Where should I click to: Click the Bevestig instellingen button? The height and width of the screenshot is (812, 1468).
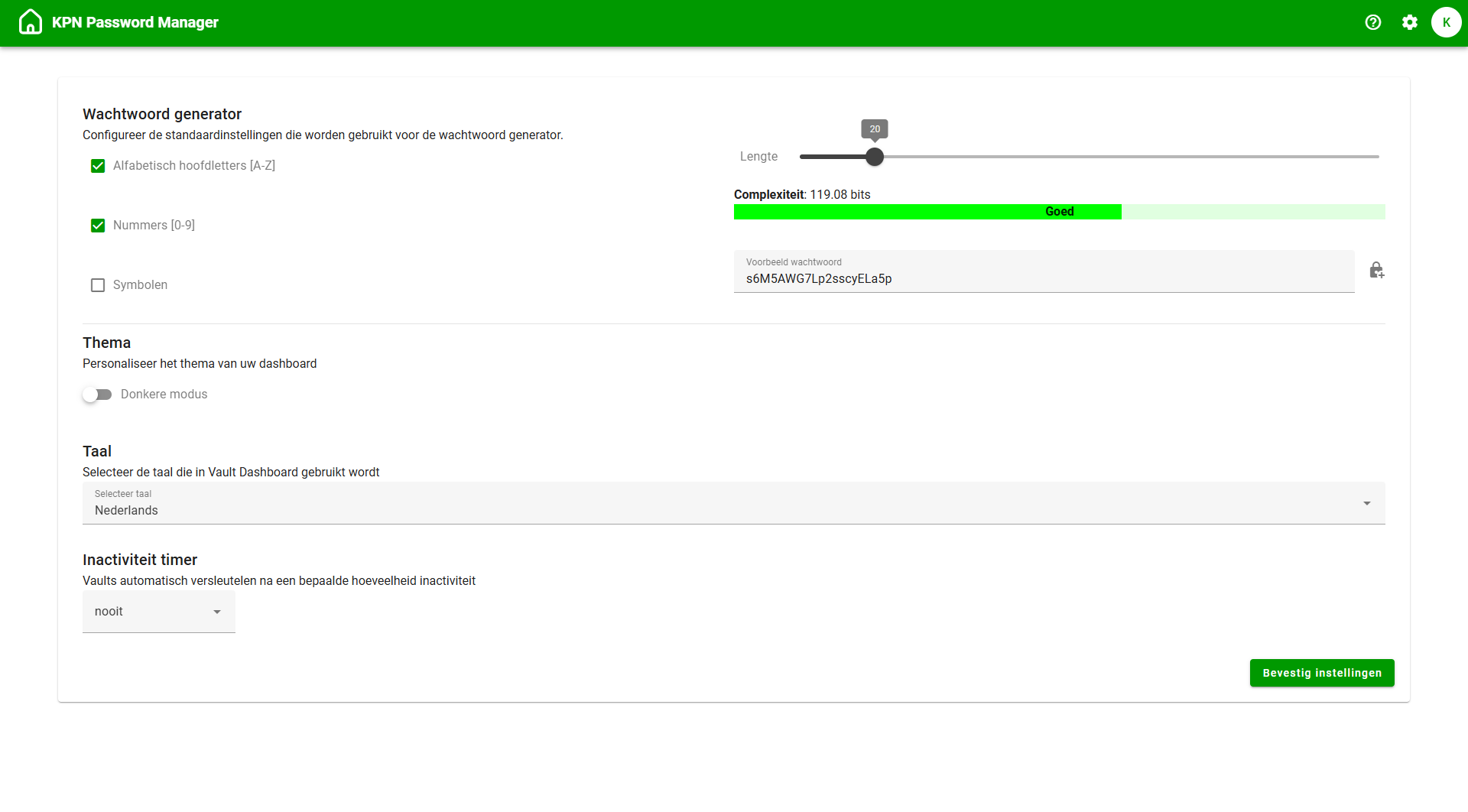[1321, 673]
